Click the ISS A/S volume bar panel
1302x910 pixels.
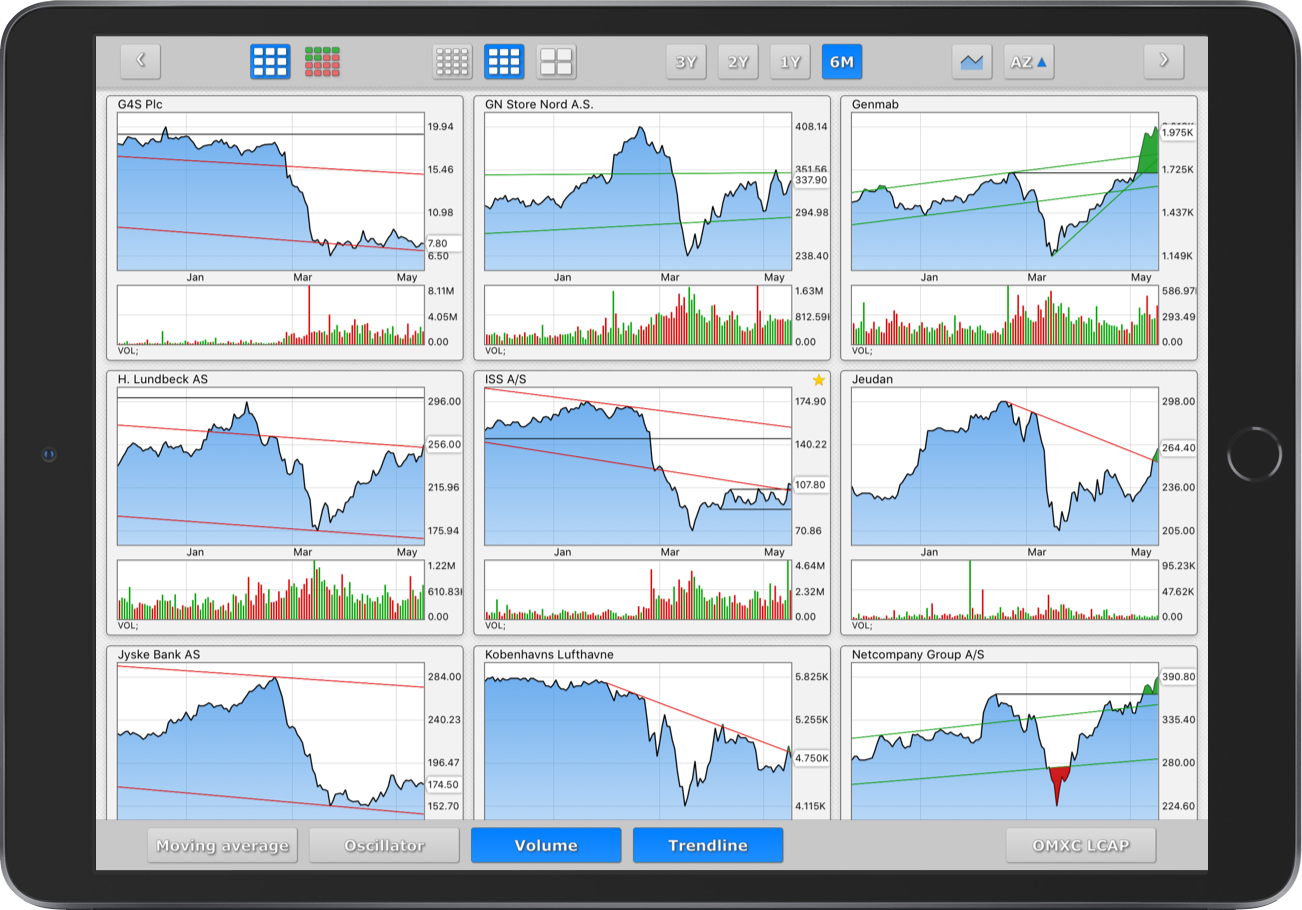(x=638, y=590)
